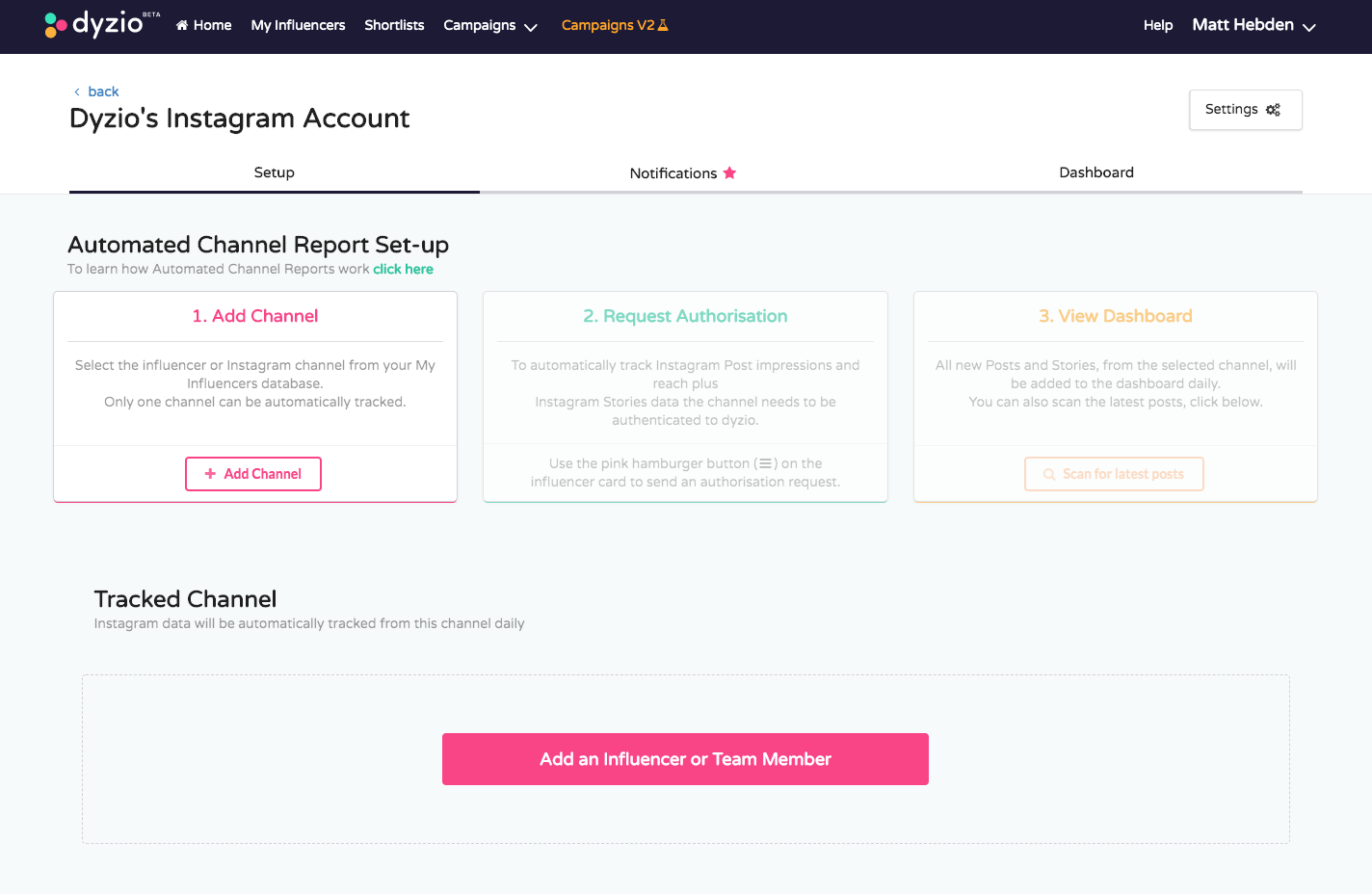Image resolution: width=1372 pixels, height=894 pixels.
Task: Click the dyzio logo
Action: click(x=102, y=24)
